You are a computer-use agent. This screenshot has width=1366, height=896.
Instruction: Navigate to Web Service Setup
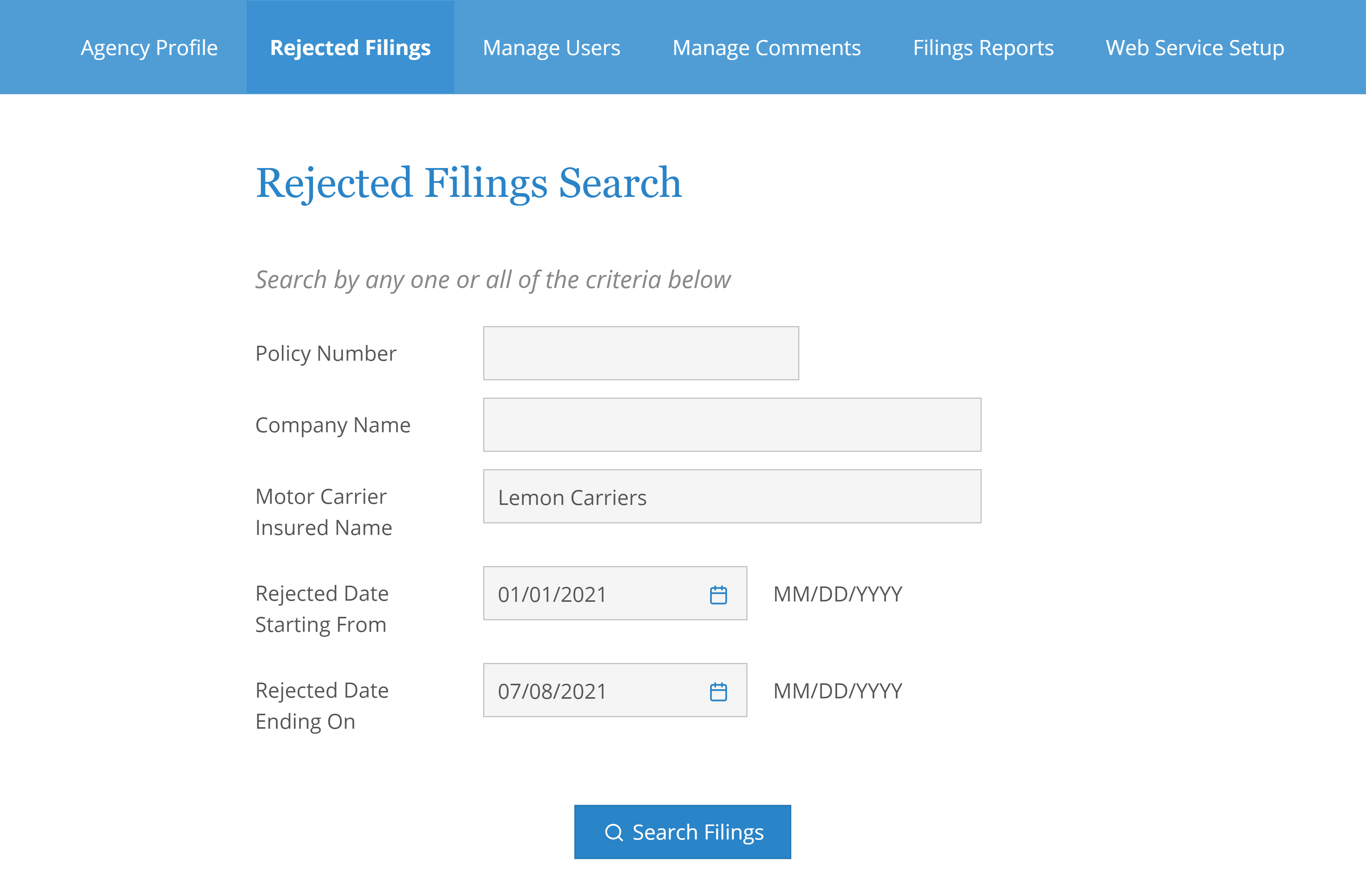coord(1196,48)
